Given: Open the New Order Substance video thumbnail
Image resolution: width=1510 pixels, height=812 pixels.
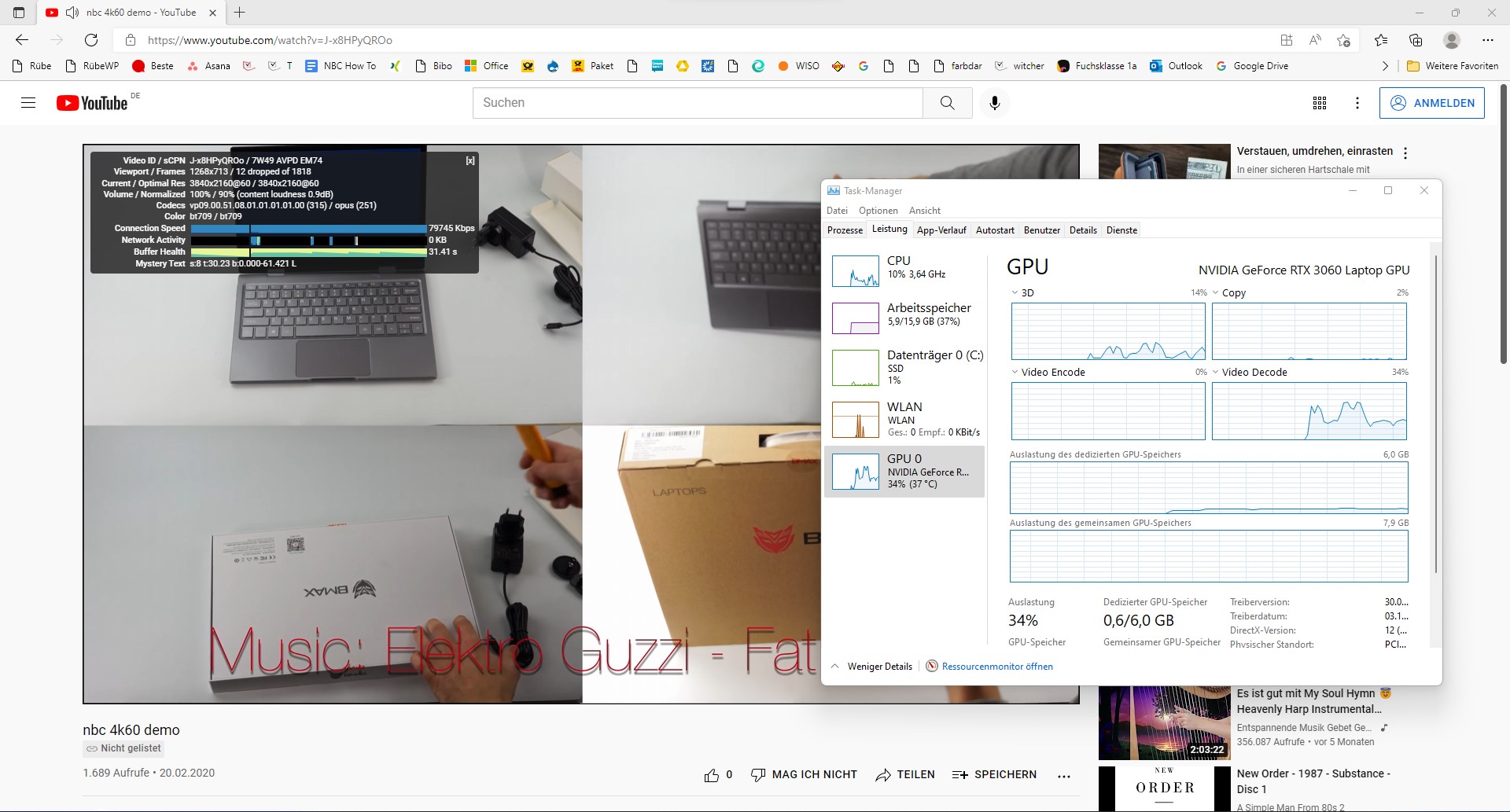Looking at the screenshot, I should click(1164, 788).
